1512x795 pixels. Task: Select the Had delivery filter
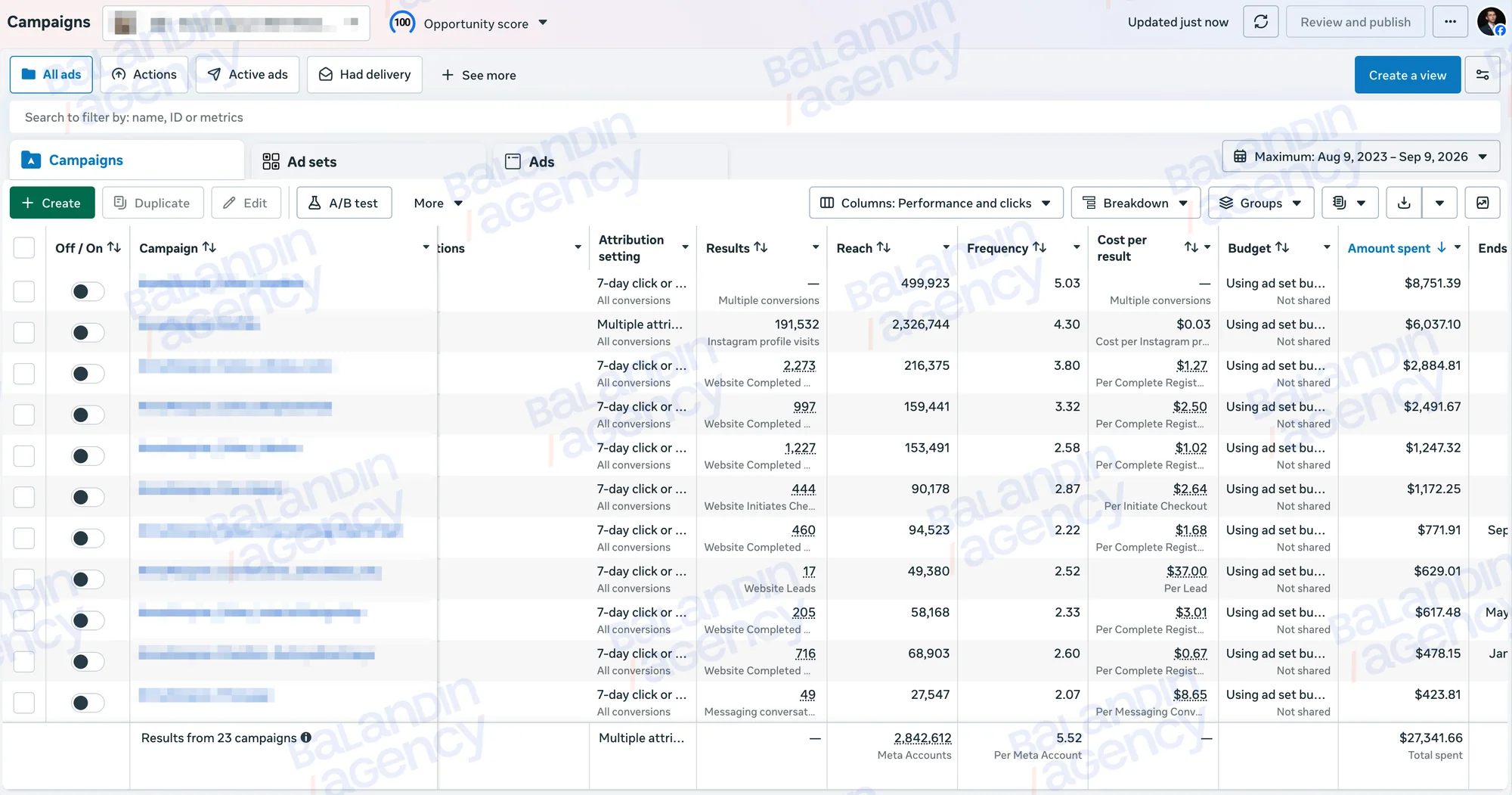point(364,74)
